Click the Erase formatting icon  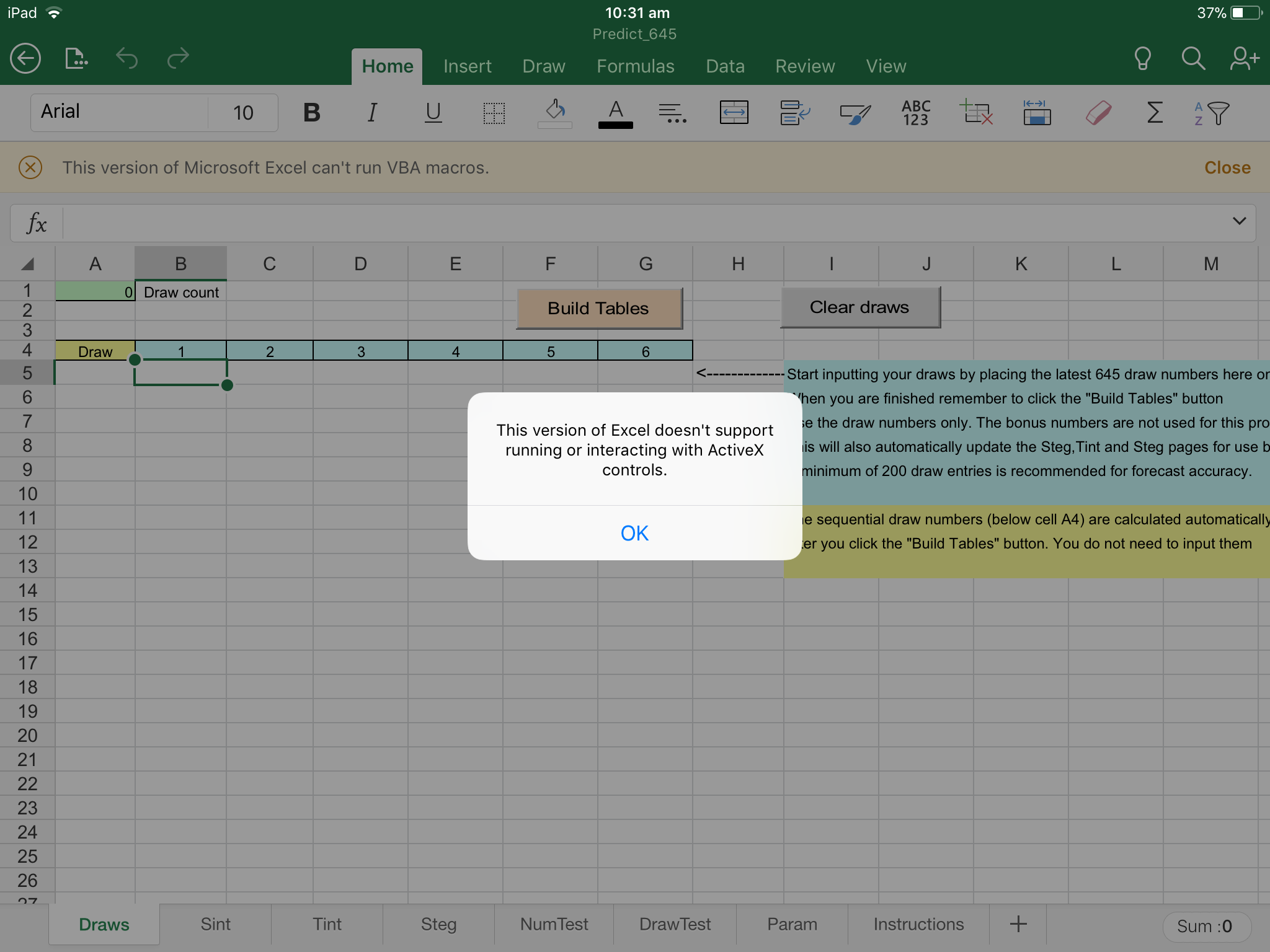[x=1099, y=112]
